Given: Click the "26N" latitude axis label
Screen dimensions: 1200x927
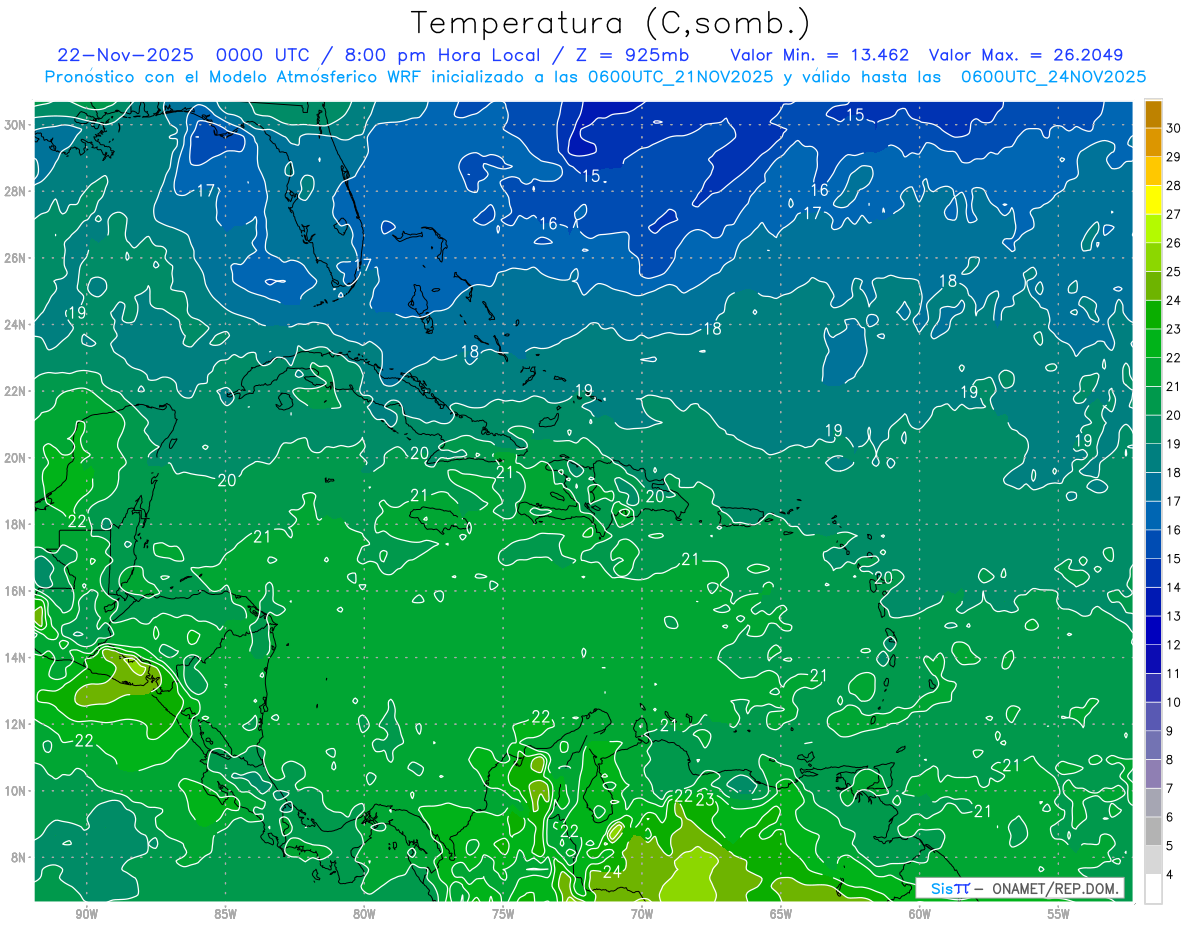Looking at the screenshot, I should 17,258.
